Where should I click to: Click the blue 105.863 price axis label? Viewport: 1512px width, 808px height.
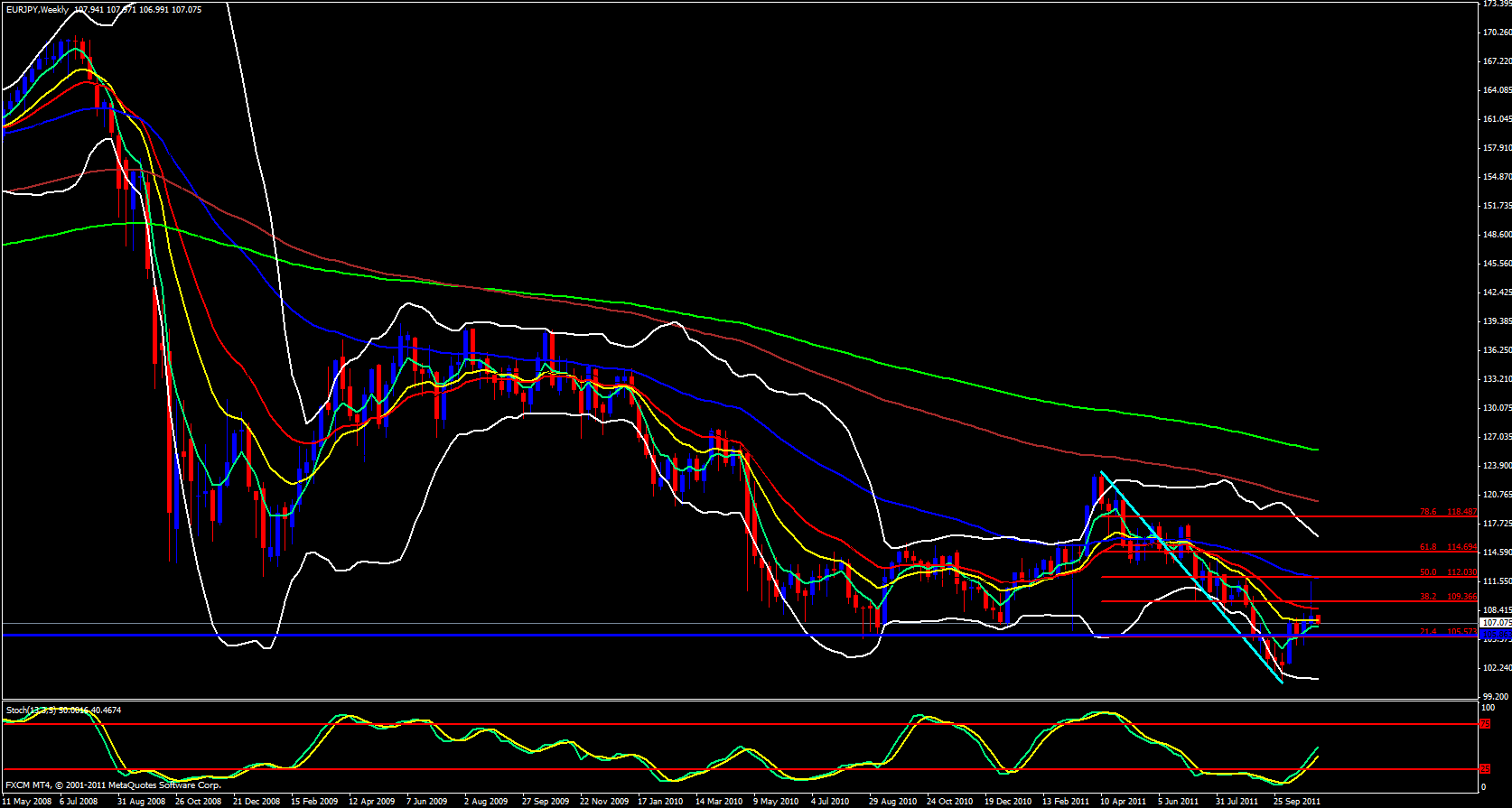(1497, 636)
